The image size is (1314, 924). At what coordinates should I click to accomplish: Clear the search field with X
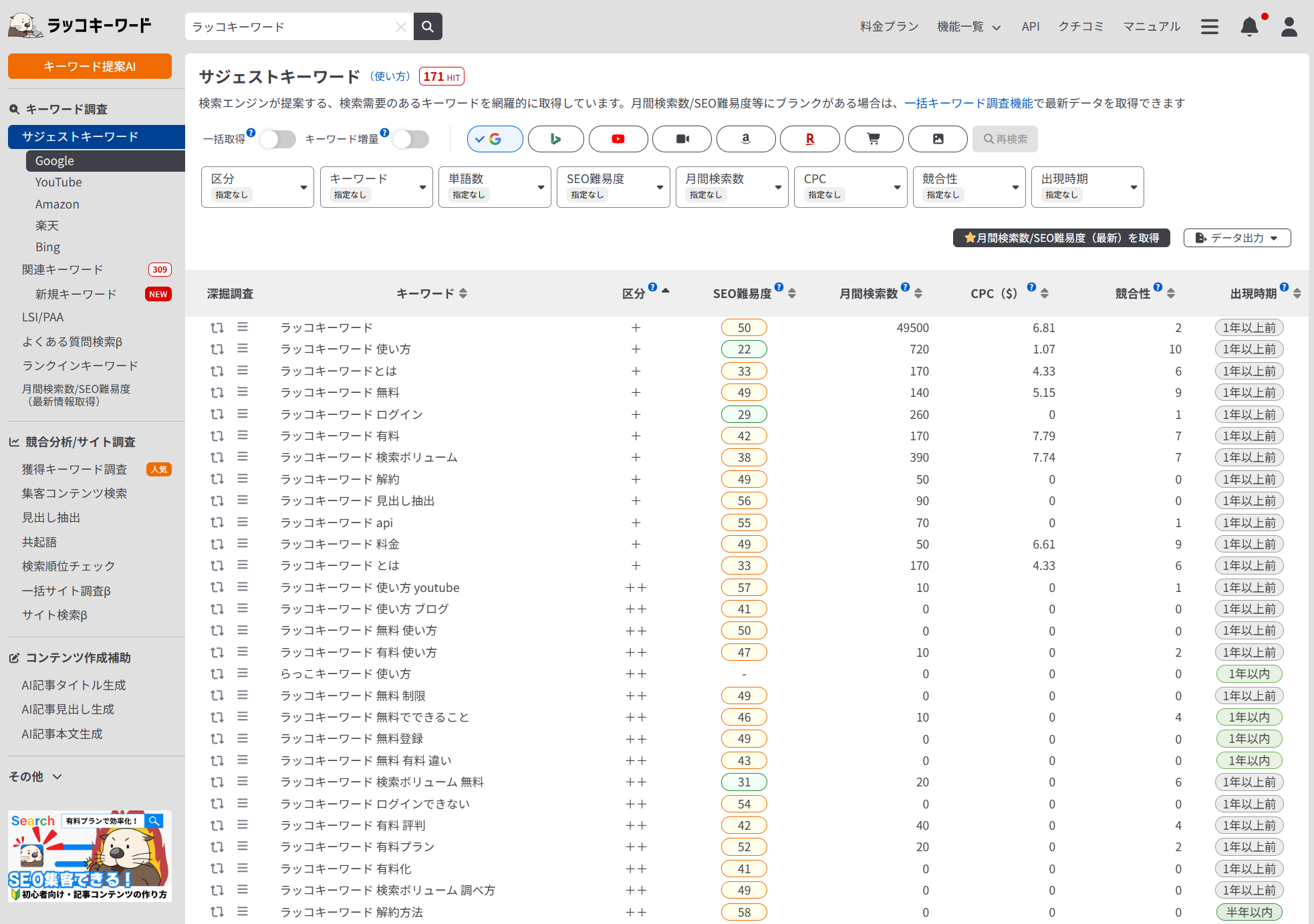400,27
